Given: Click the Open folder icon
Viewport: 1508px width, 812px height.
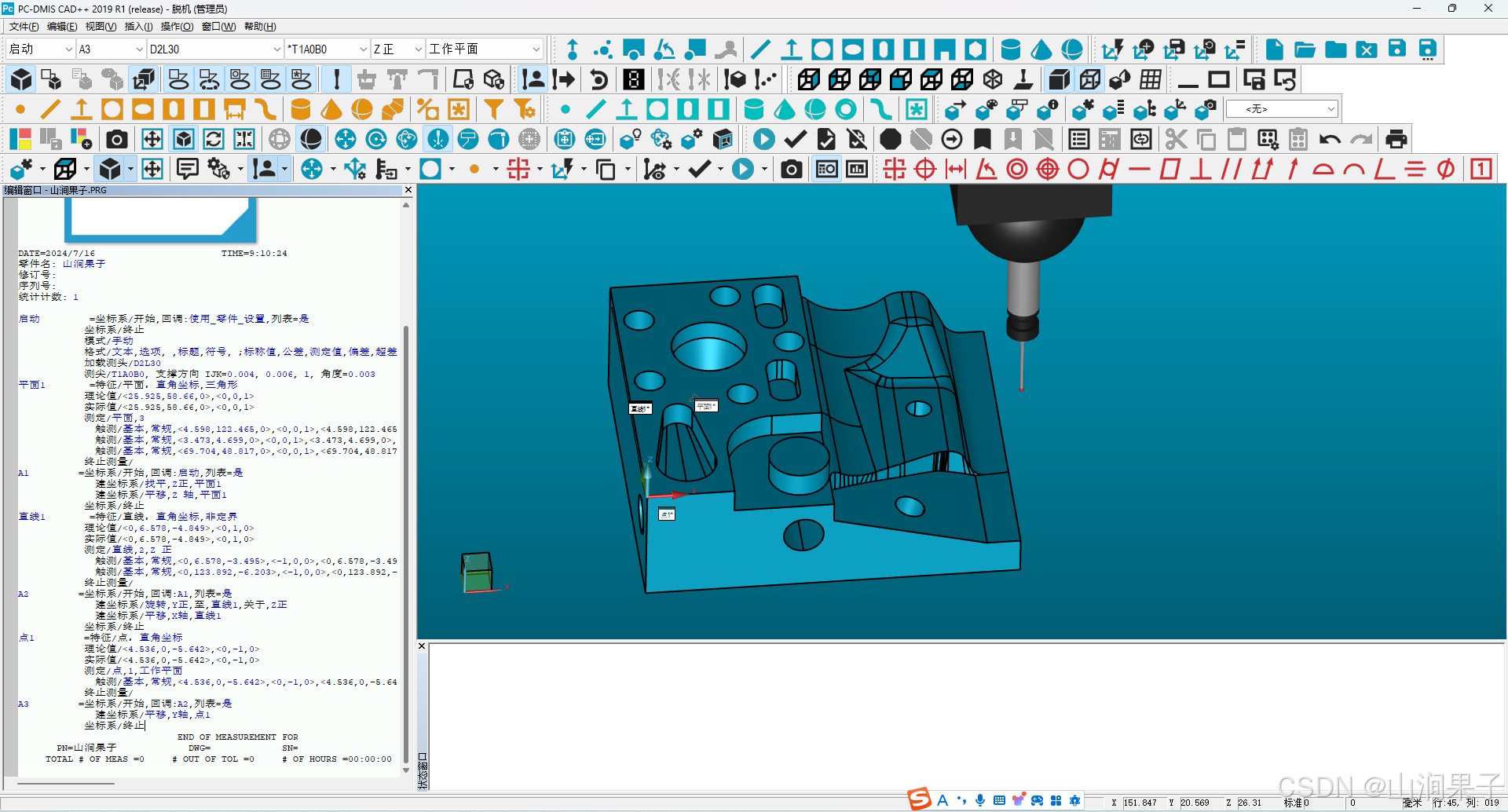Looking at the screenshot, I should tap(1305, 49).
